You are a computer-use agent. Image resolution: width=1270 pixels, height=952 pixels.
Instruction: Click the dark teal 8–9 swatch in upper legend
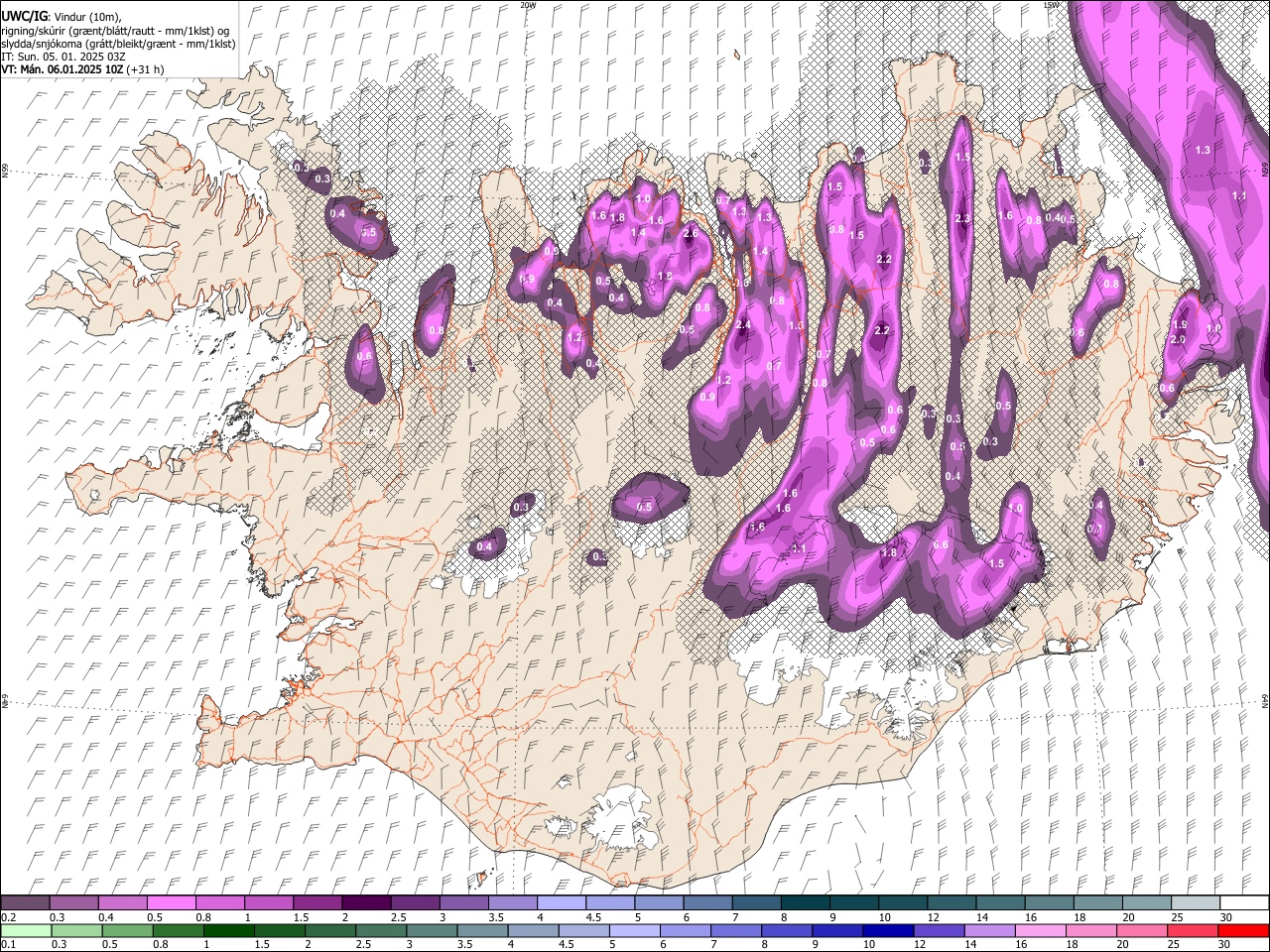click(x=806, y=902)
